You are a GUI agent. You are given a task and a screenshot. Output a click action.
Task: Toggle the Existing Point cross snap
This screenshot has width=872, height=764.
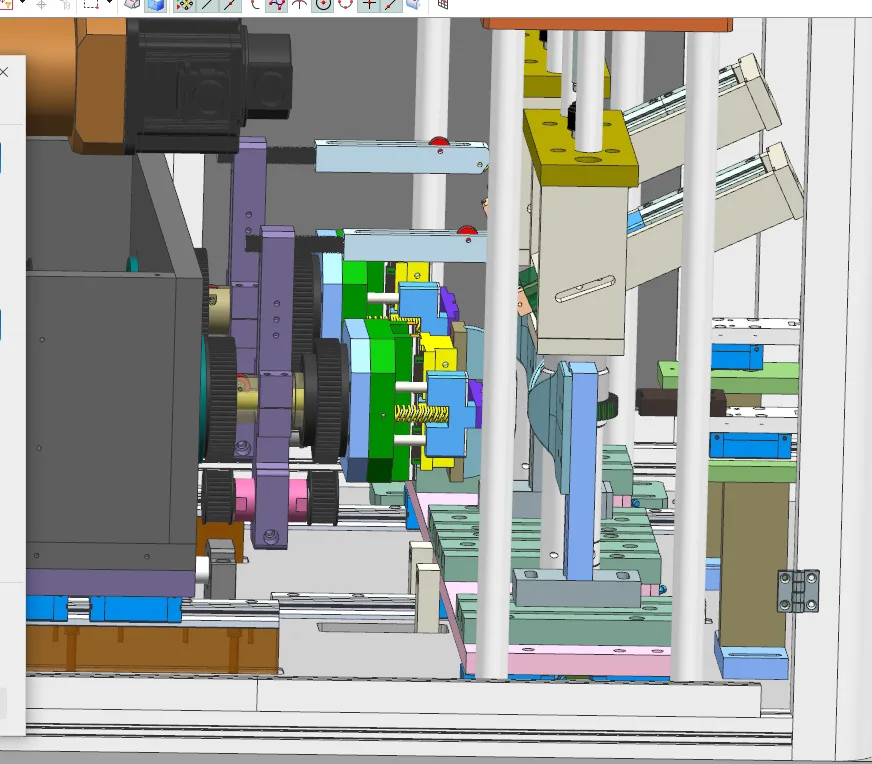point(369,5)
